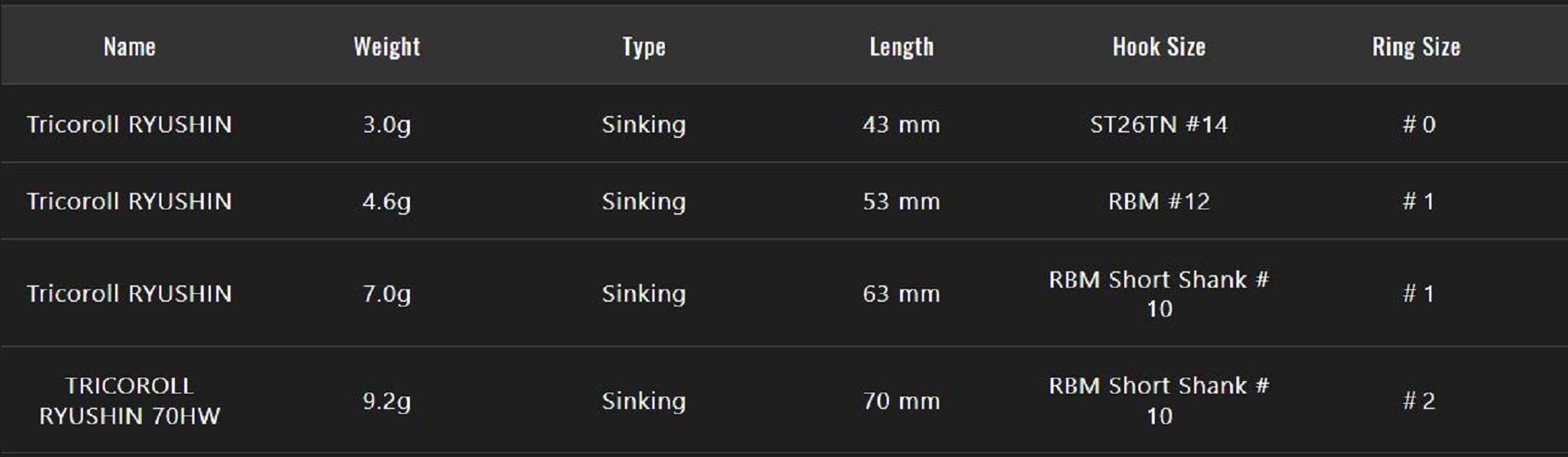Click Sinking type in 3.0g row

(644, 125)
